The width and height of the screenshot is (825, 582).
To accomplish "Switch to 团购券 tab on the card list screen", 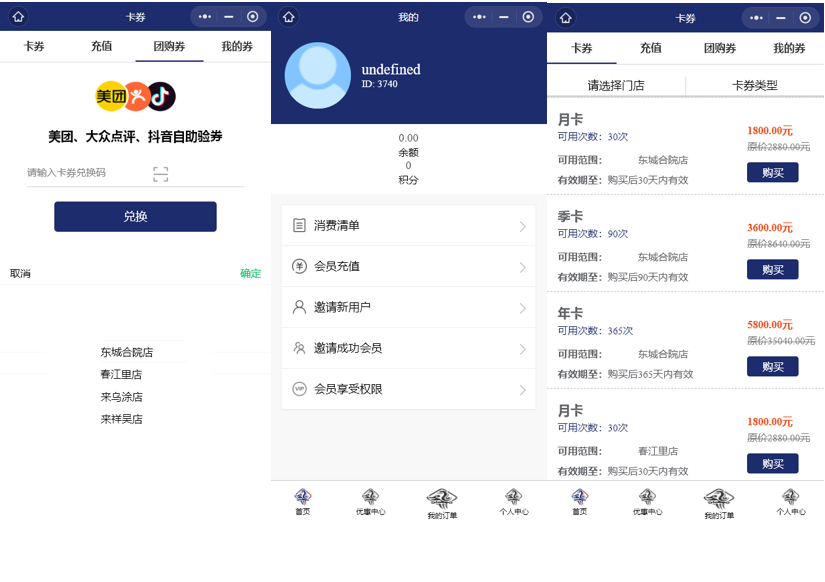I will click(720, 48).
